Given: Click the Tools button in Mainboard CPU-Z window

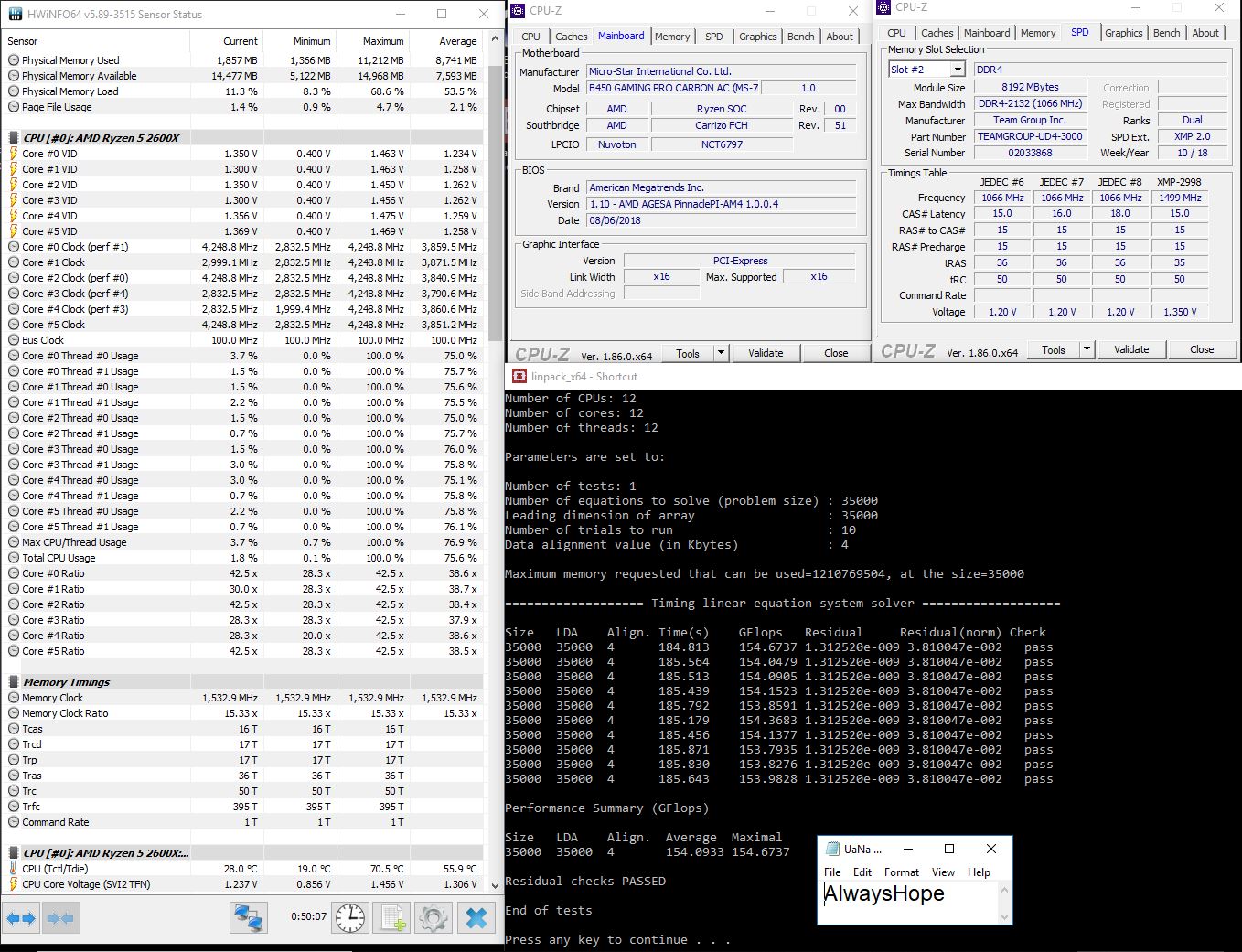Looking at the screenshot, I should click(688, 353).
